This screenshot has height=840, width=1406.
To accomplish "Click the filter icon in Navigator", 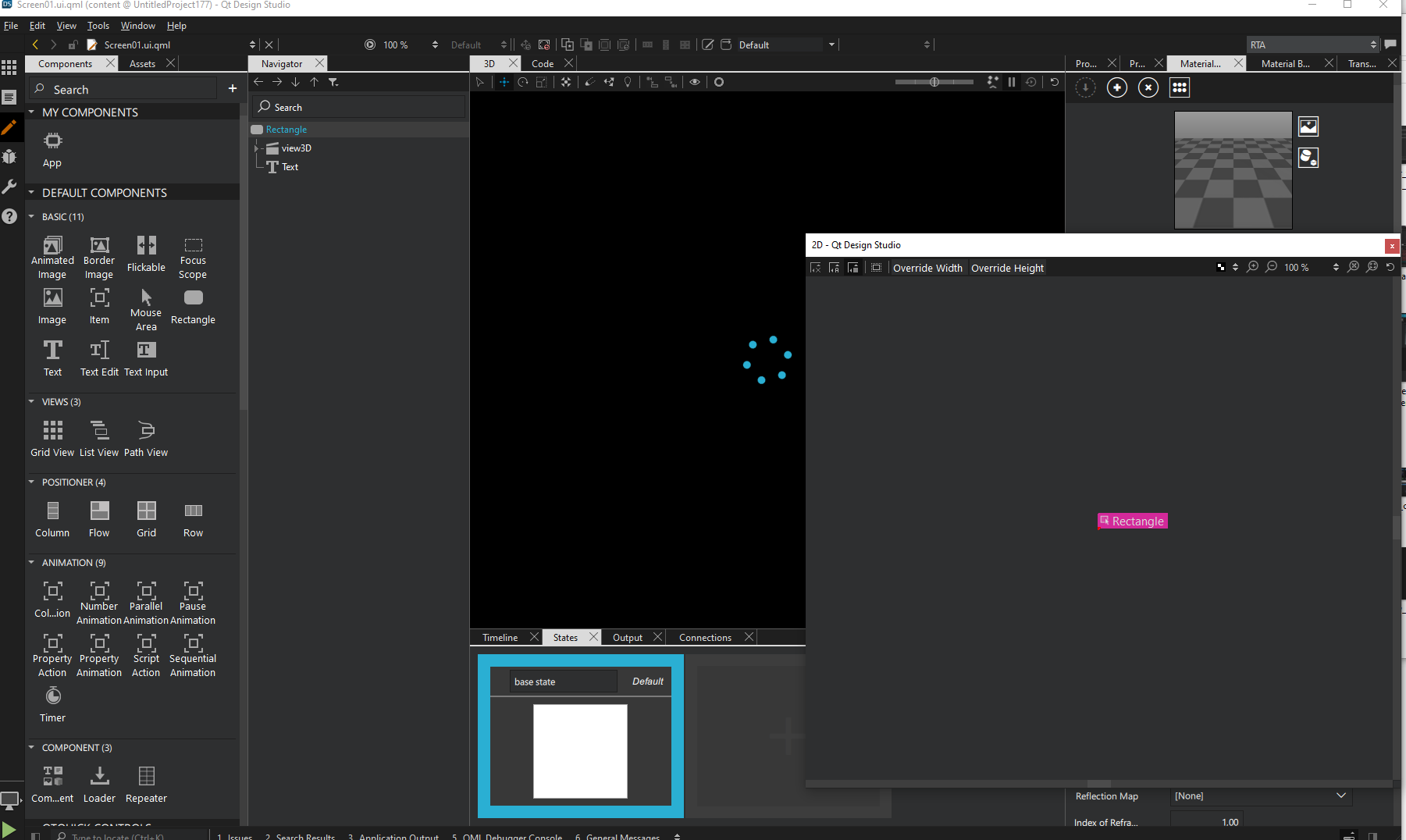I will 333,82.
